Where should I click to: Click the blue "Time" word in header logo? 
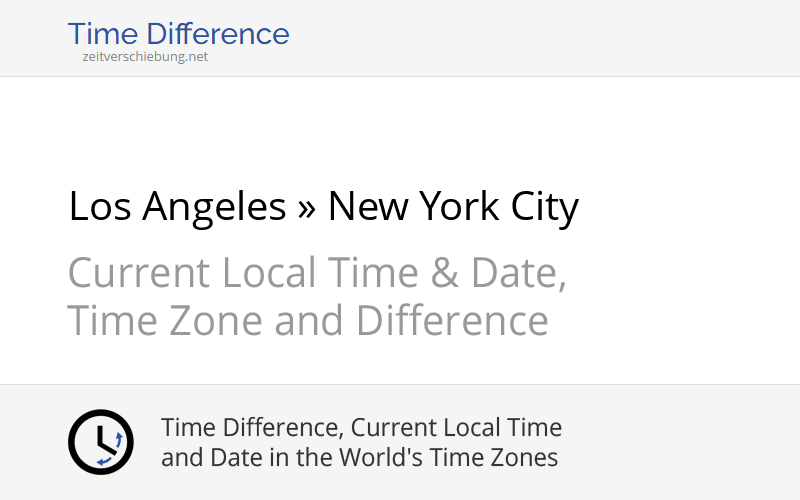point(104,34)
